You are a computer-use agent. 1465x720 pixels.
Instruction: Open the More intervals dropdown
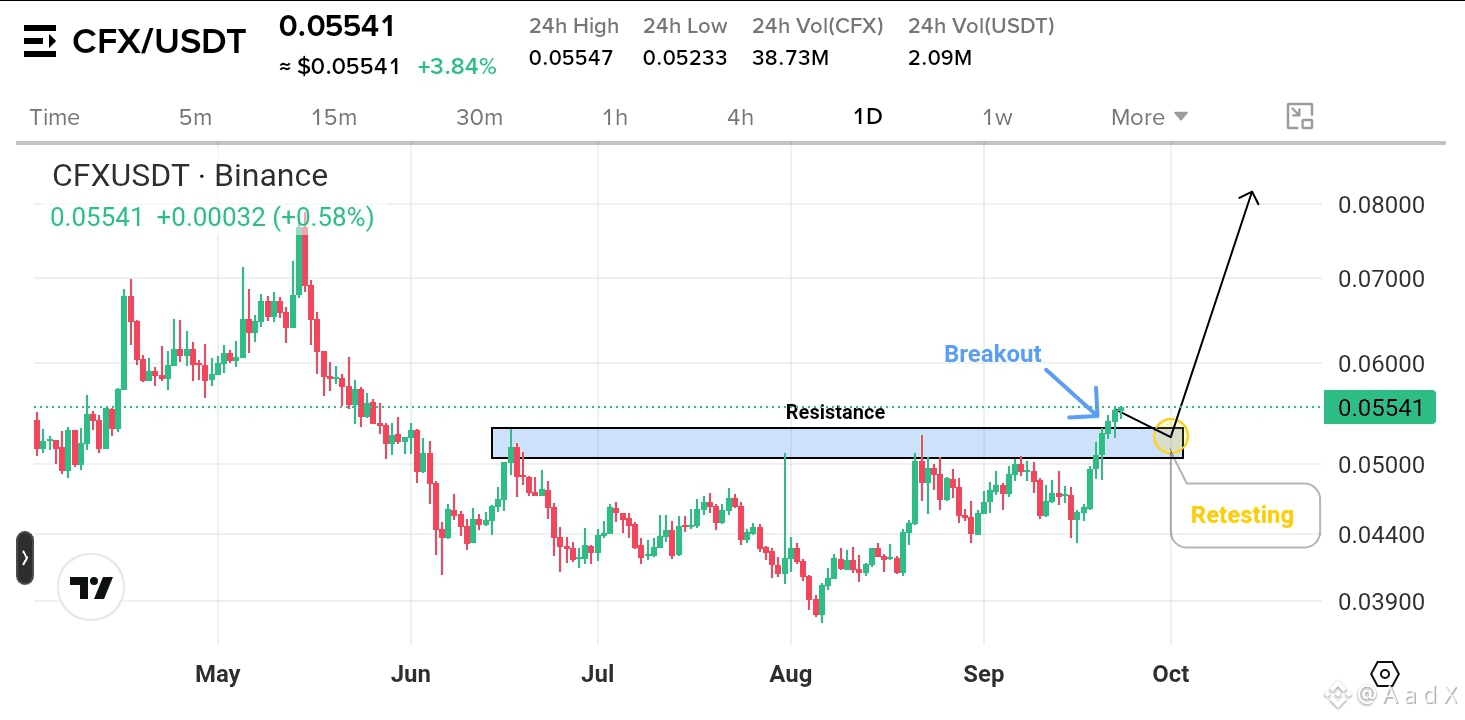1149,117
